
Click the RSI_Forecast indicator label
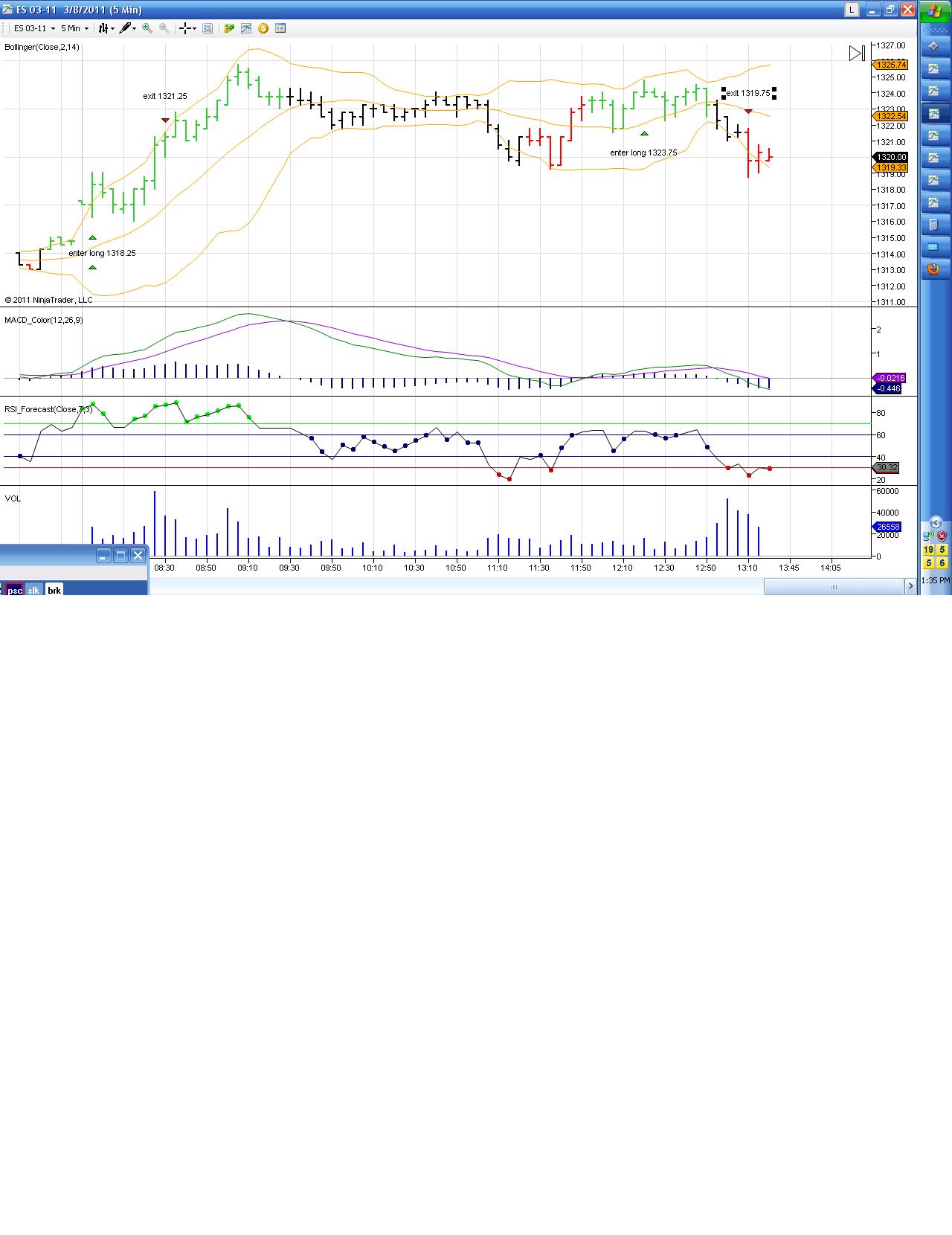pos(48,409)
